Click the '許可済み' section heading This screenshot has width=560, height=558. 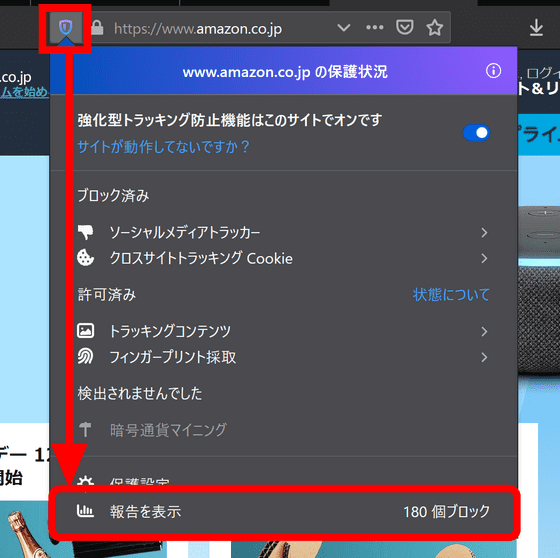pyautogui.click(x=107, y=295)
